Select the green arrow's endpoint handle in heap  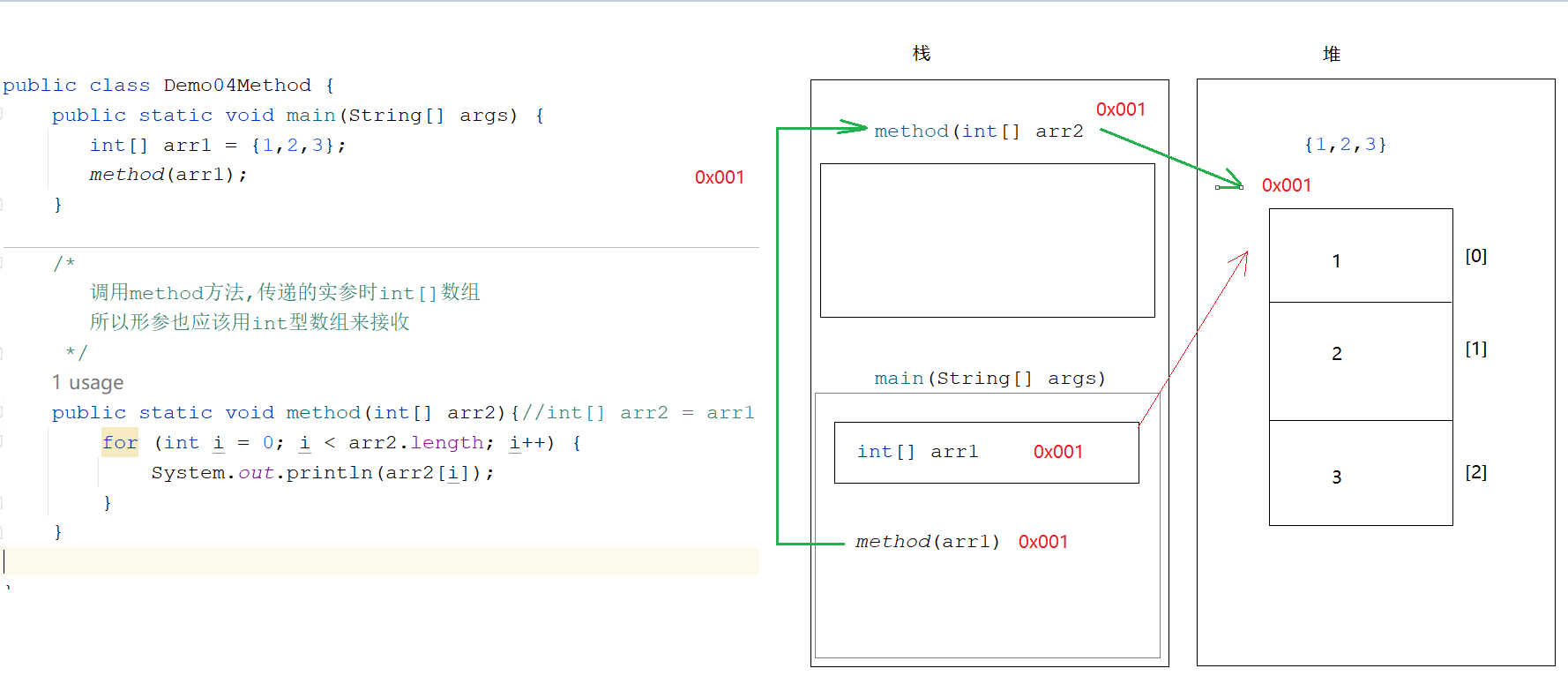pyautogui.click(x=1218, y=187)
